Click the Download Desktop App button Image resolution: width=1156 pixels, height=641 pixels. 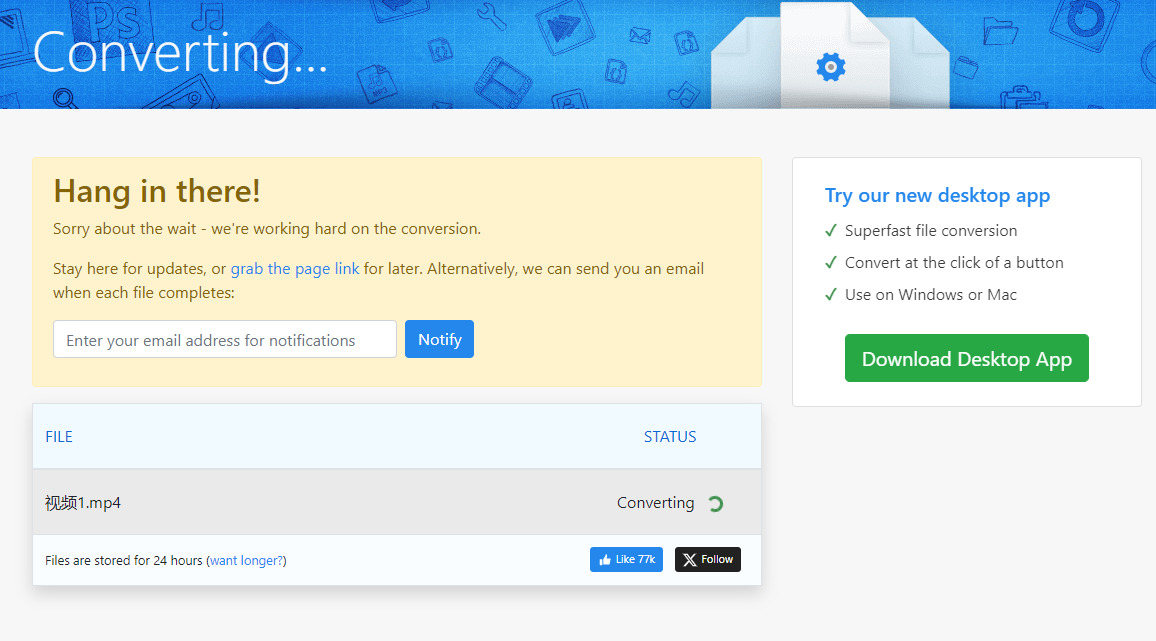click(967, 358)
